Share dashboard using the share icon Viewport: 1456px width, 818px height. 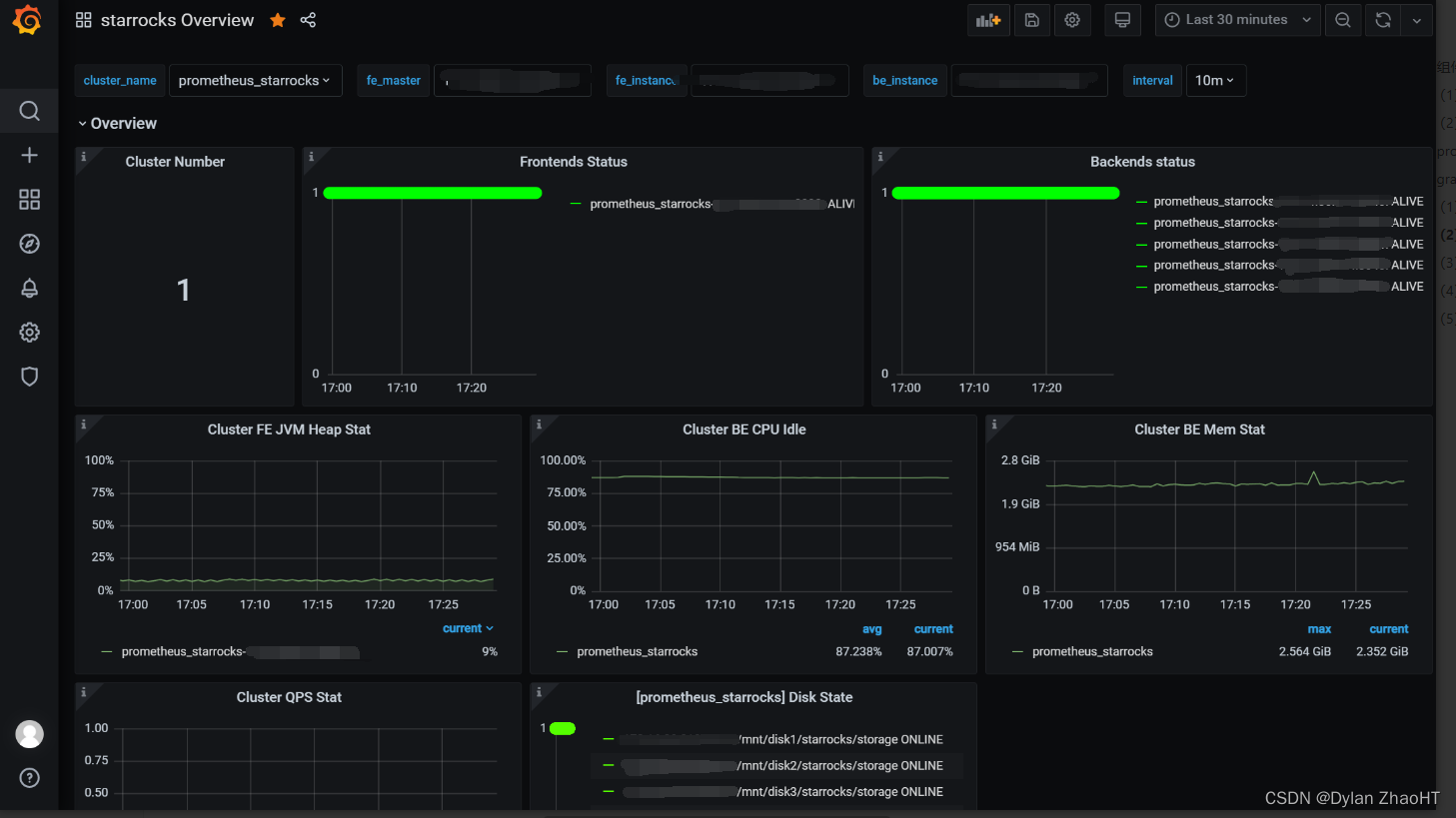pyautogui.click(x=308, y=20)
